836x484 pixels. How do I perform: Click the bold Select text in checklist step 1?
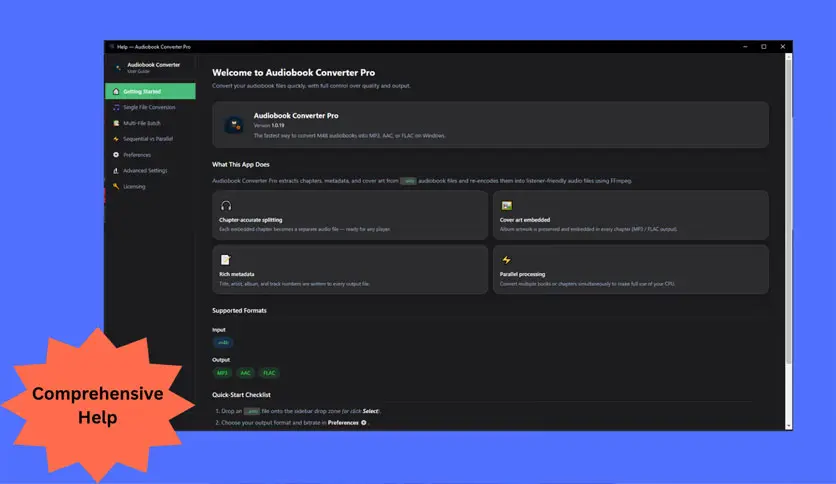(371, 411)
